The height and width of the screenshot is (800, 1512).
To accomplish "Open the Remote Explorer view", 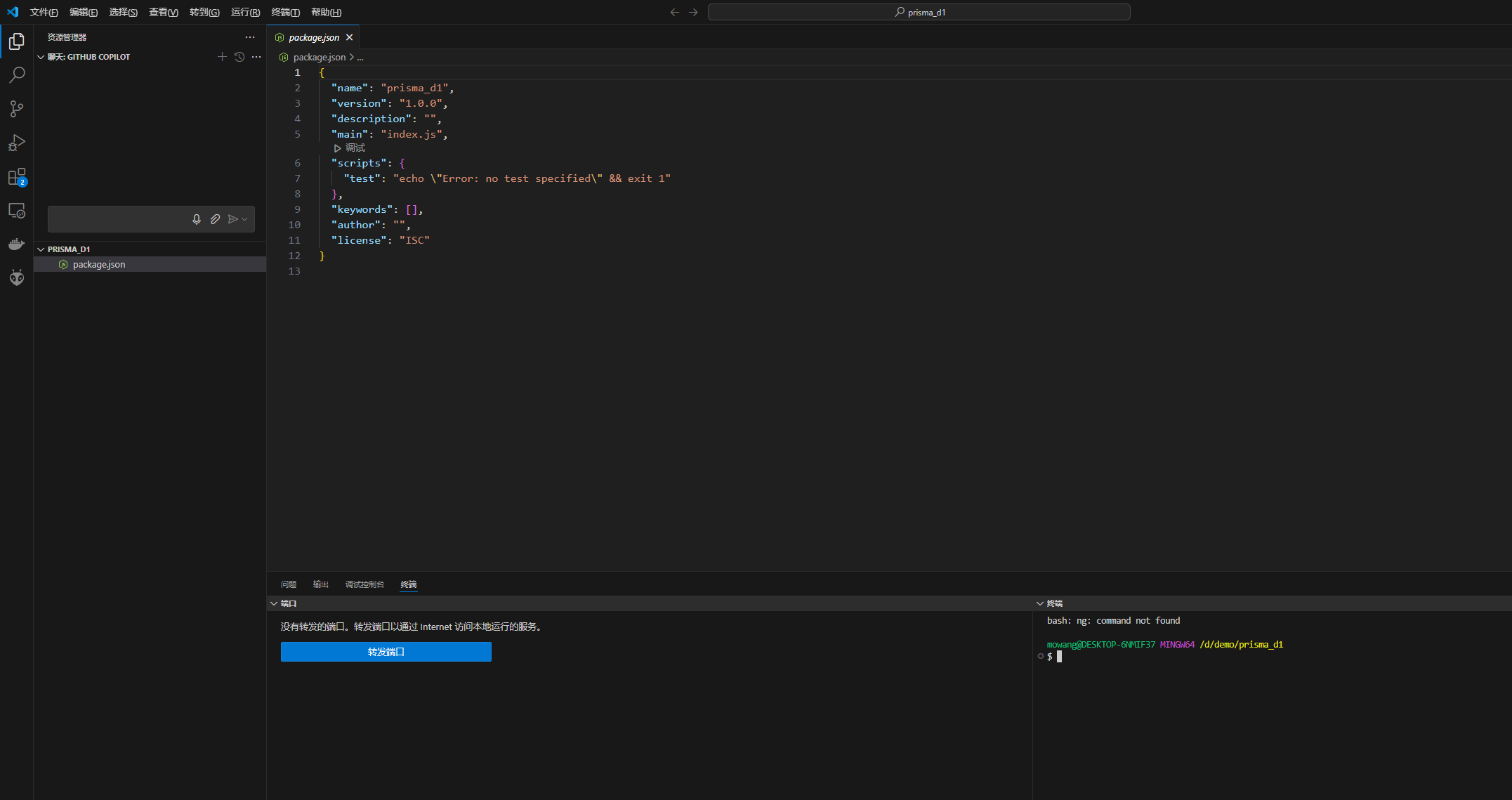I will pyautogui.click(x=17, y=210).
